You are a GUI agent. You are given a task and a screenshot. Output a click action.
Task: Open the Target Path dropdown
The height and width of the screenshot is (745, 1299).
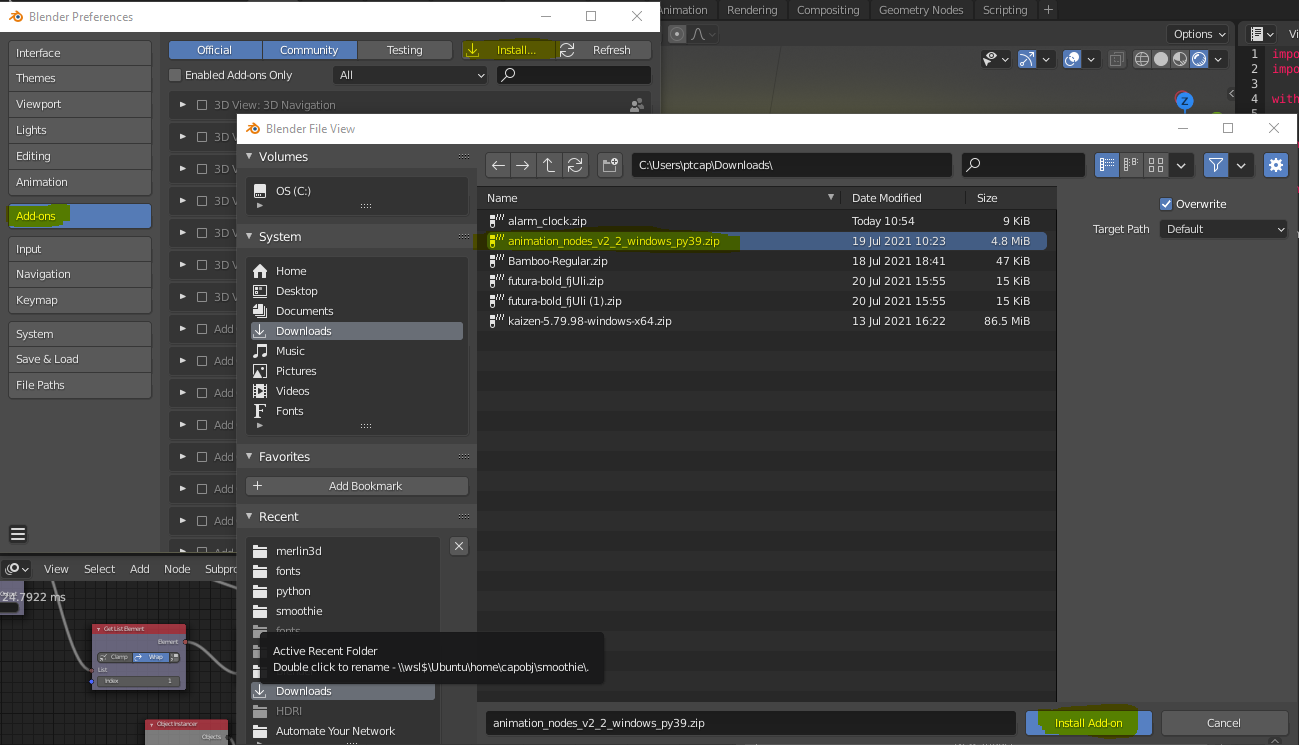1225,229
